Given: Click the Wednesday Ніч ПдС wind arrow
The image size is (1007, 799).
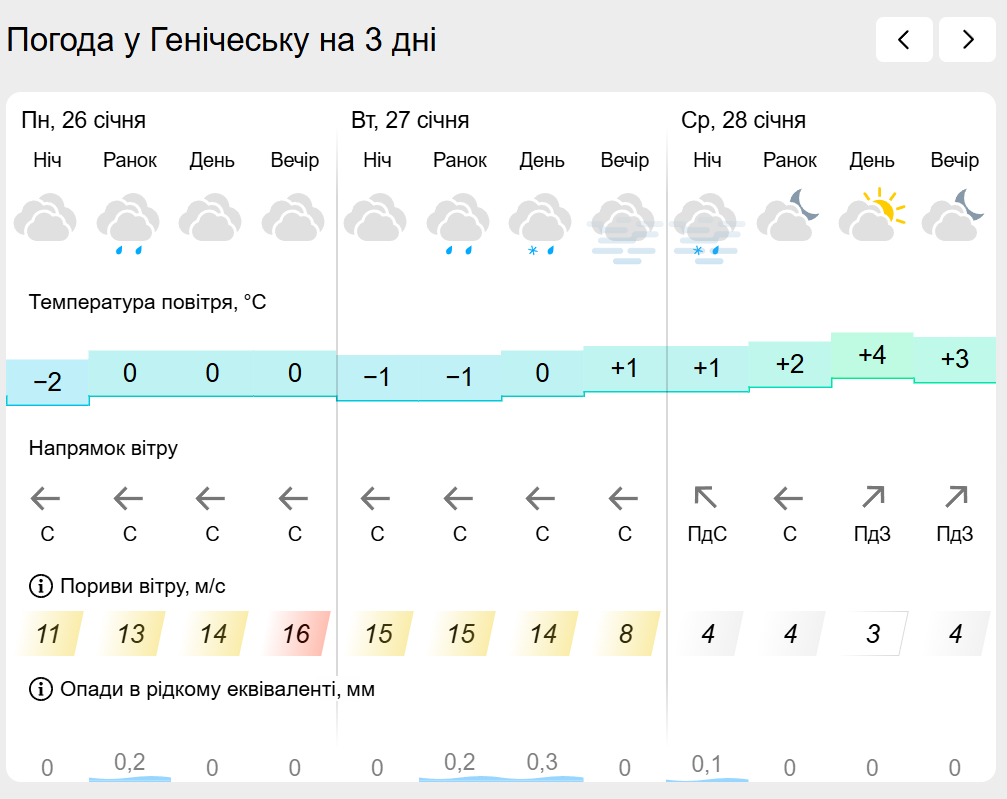Looking at the screenshot, I should (706, 497).
